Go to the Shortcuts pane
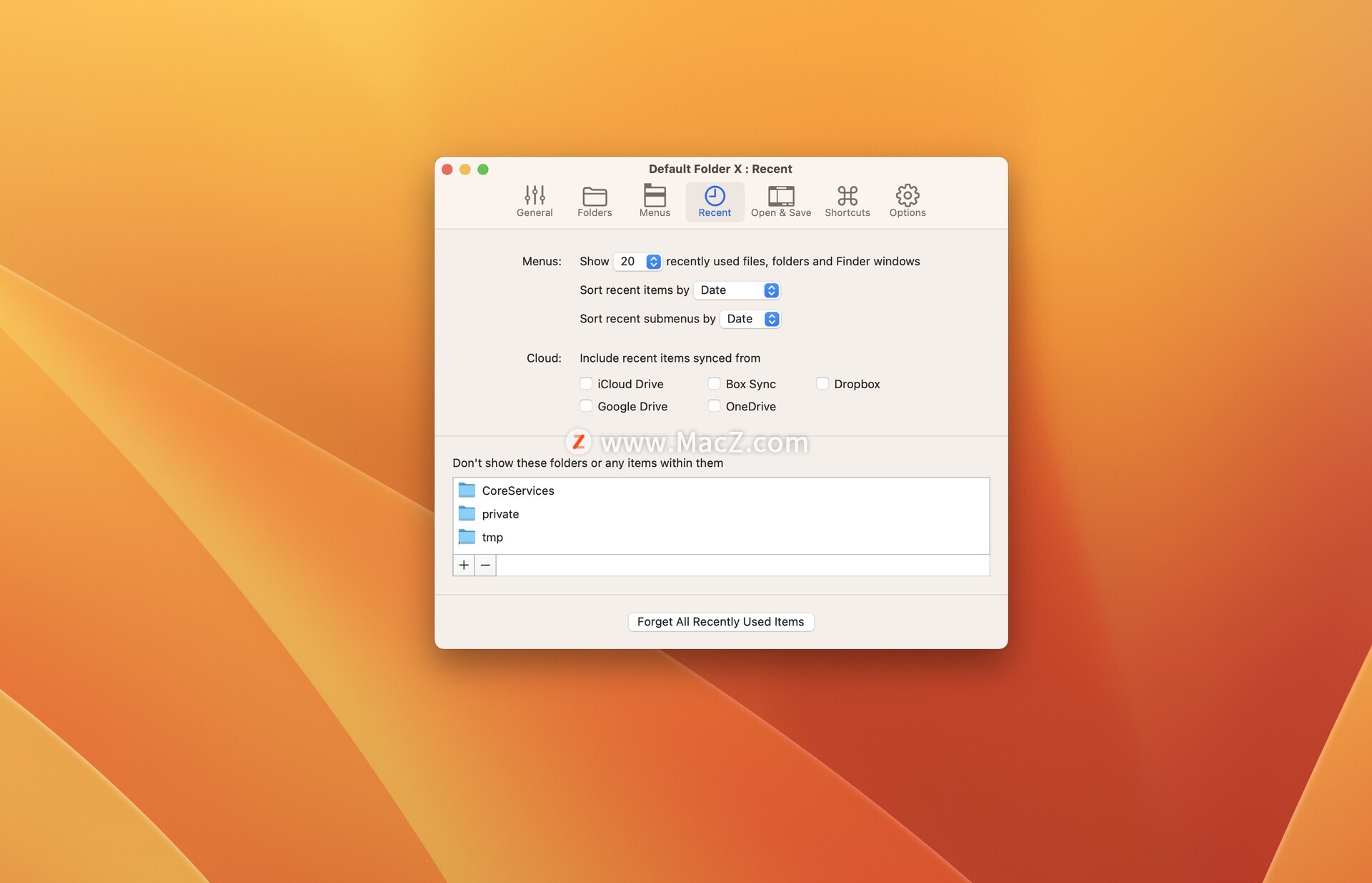 847,201
